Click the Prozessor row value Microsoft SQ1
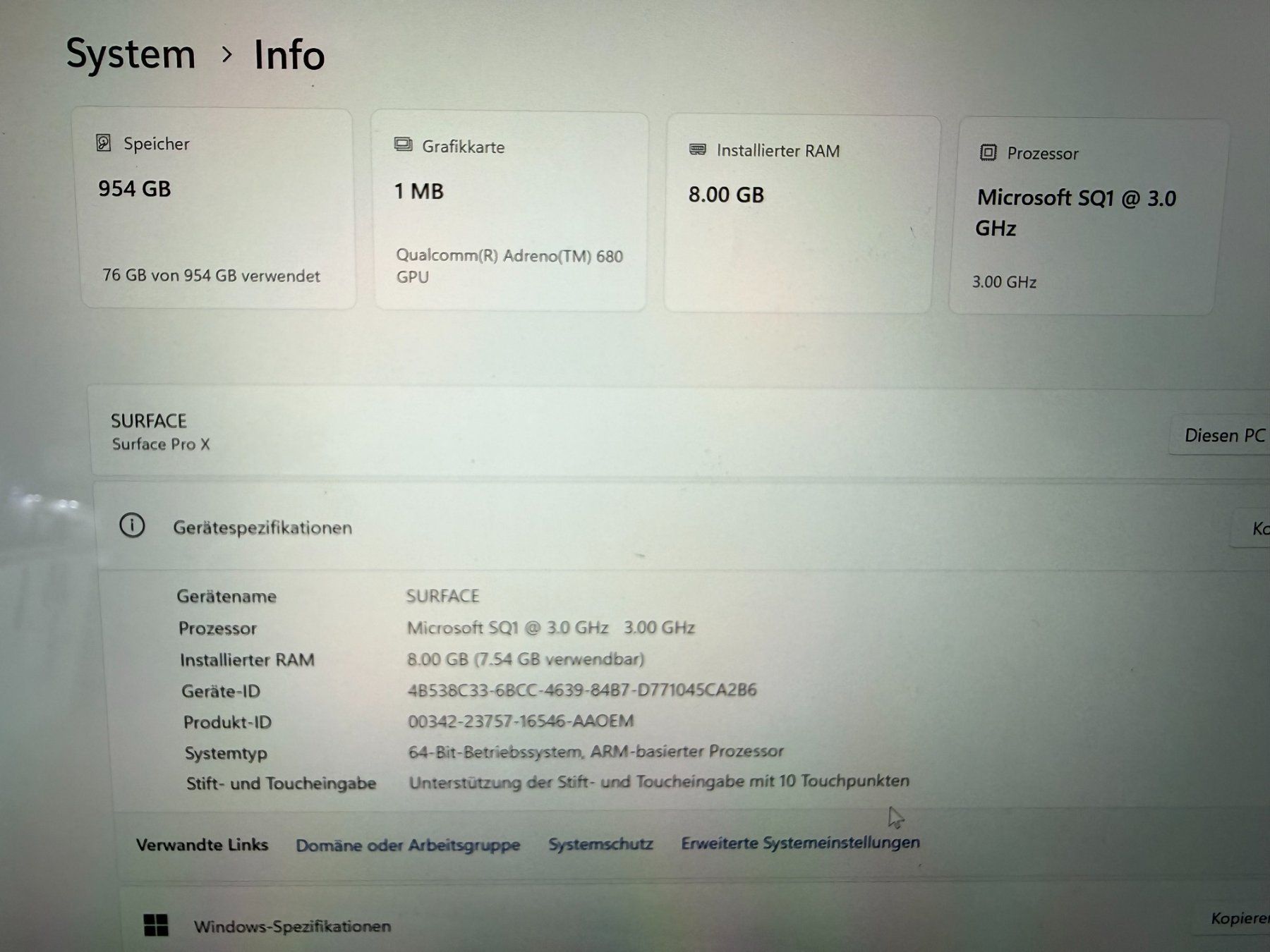Viewport: 1270px width, 952px height. (550, 627)
